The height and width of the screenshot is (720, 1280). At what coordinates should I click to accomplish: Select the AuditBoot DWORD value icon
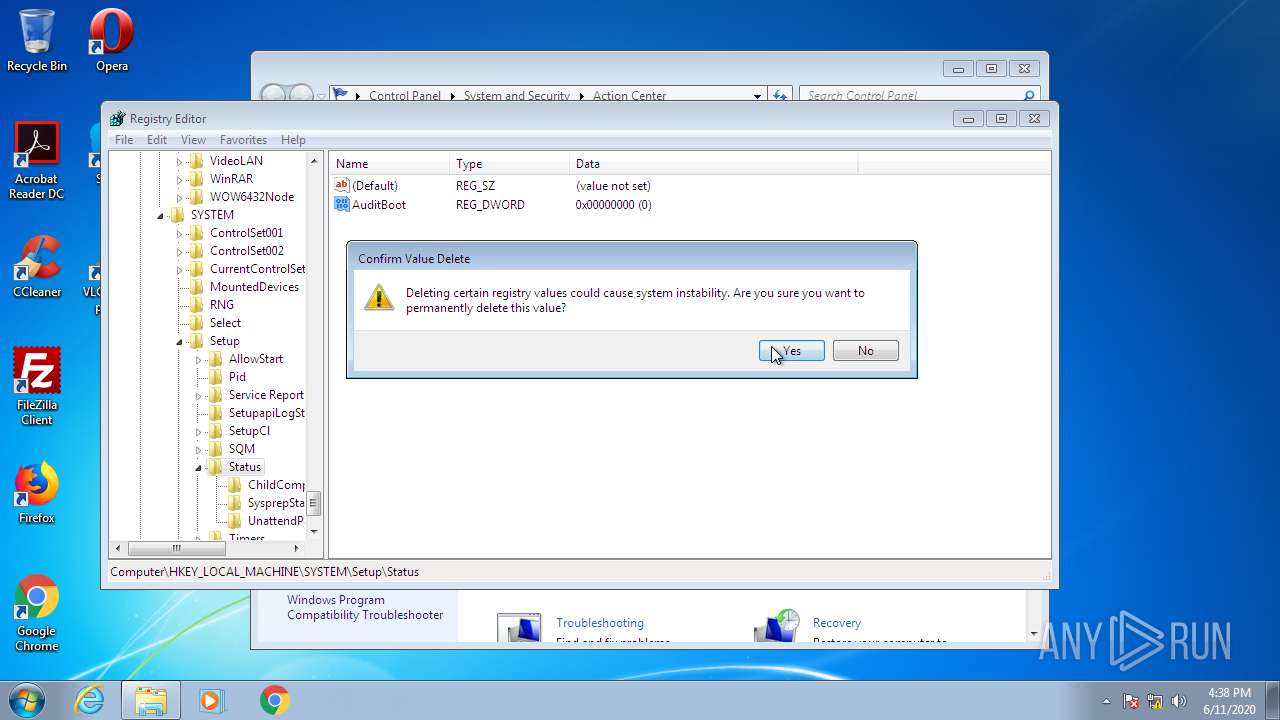tap(342, 204)
